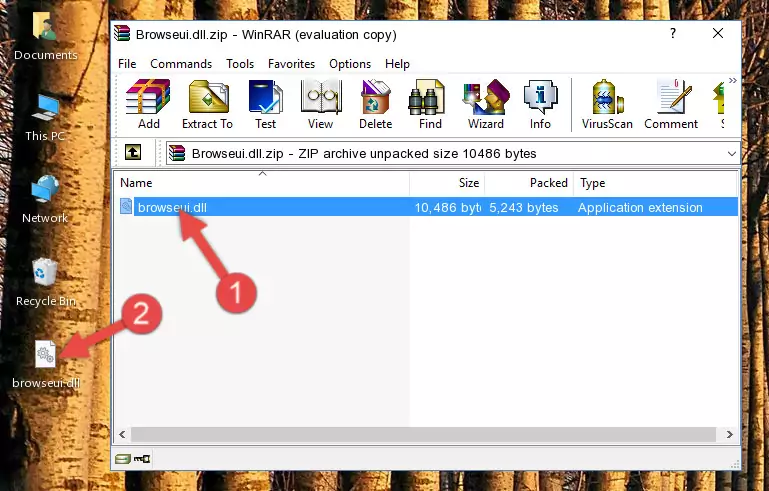Image resolution: width=769 pixels, height=491 pixels.
Task: Start VirusScan on the archive
Action: (x=607, y=104)
